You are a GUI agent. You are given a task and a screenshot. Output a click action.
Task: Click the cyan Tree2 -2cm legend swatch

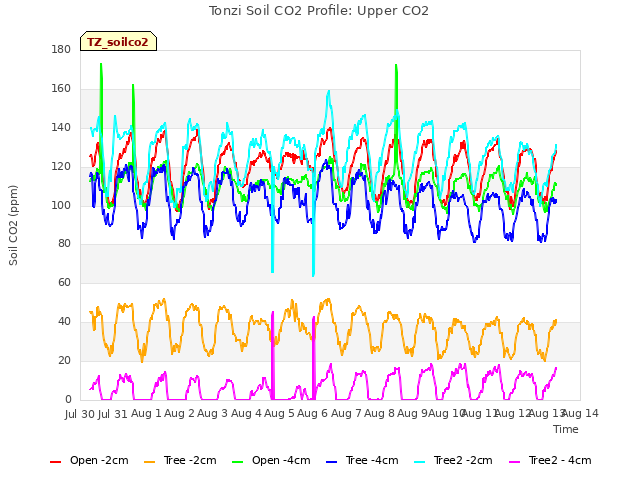coord(419,462)
